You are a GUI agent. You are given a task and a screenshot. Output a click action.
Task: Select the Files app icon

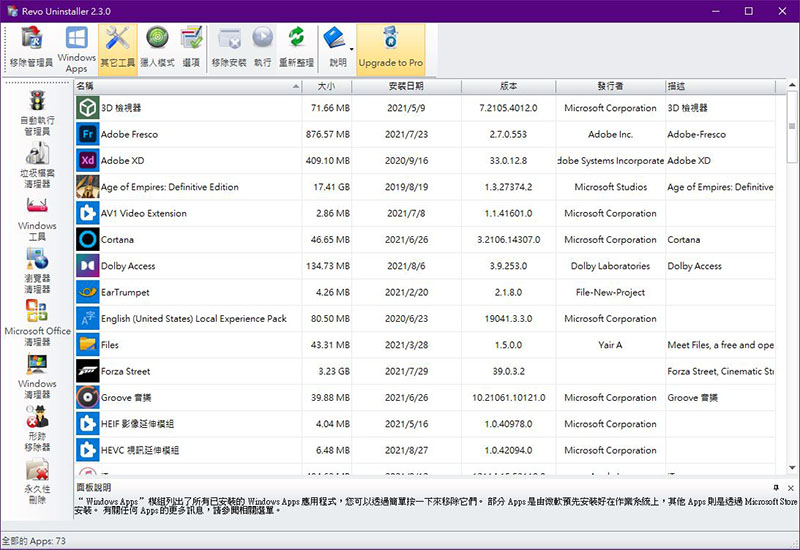tap(88, 345)
